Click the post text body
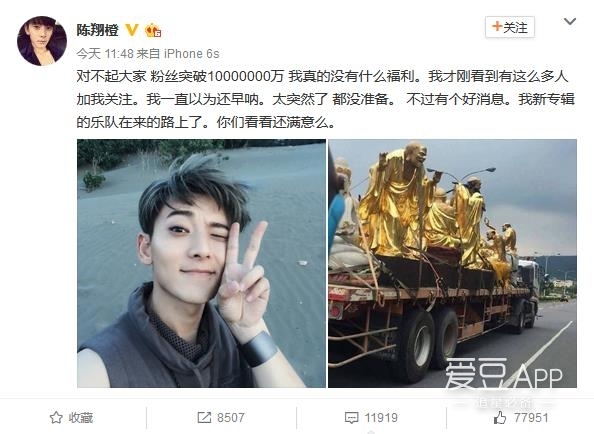The width and height of the screenshot is (594, 434). (x=326, y=99)
